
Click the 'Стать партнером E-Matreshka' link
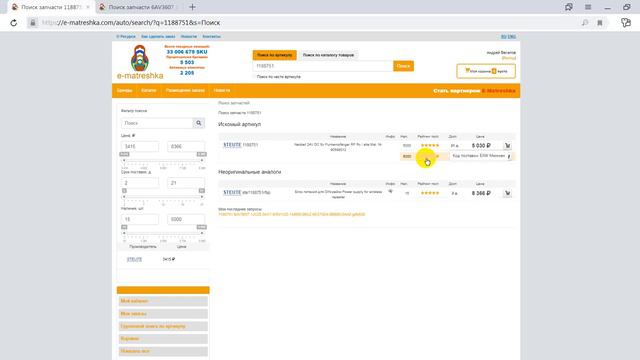tap(474, 91)
